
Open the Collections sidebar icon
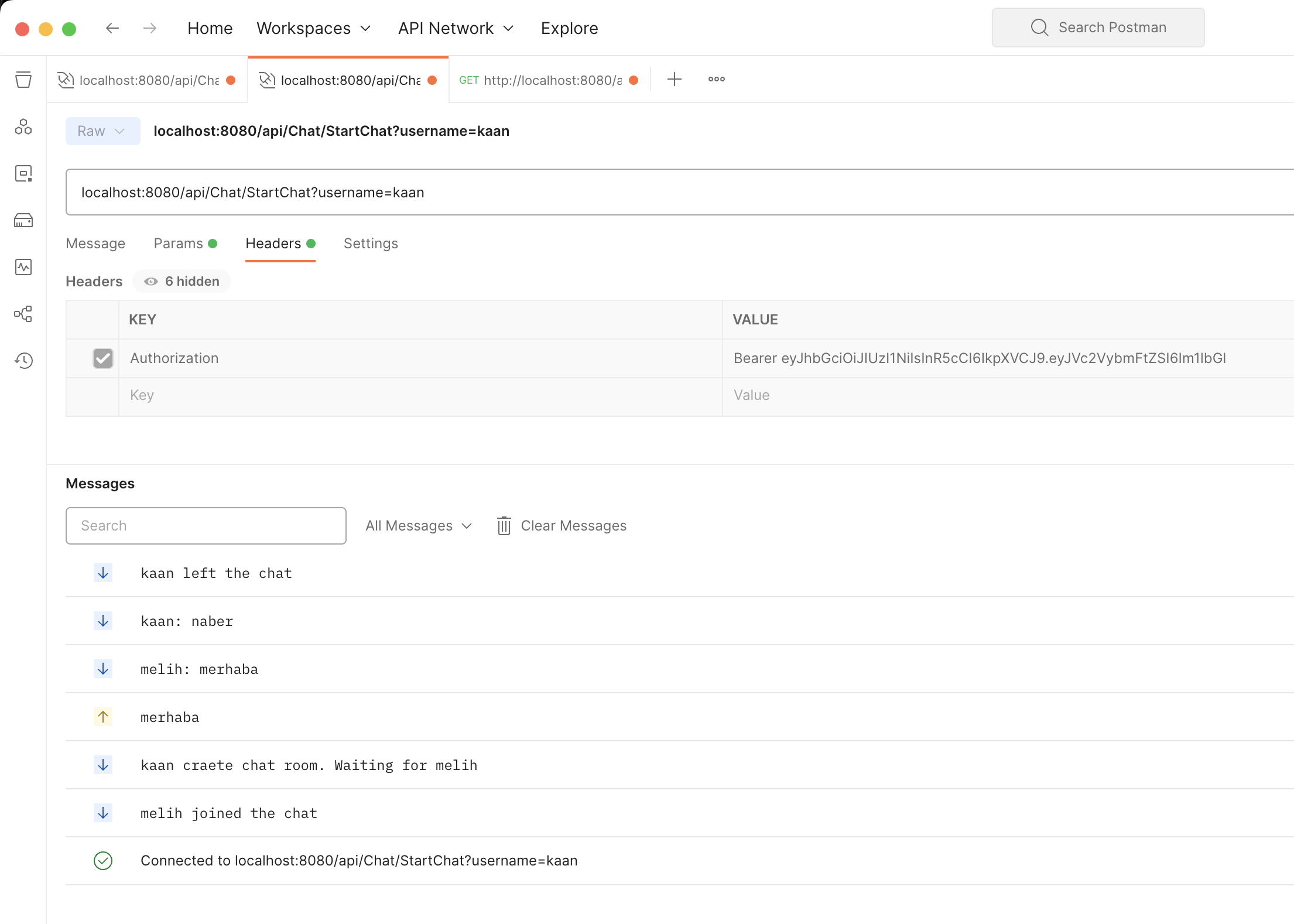23,80
